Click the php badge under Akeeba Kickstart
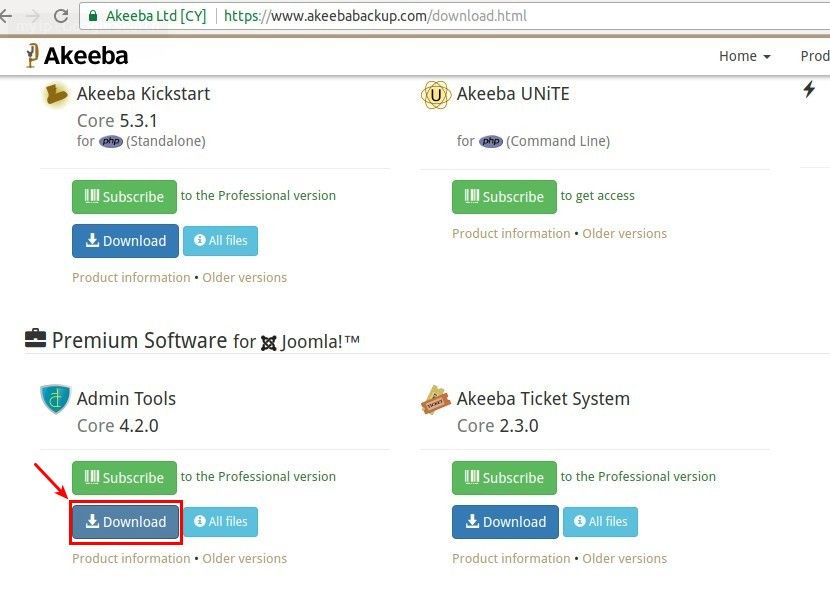The image size is (830, 605). pos(111,141)
